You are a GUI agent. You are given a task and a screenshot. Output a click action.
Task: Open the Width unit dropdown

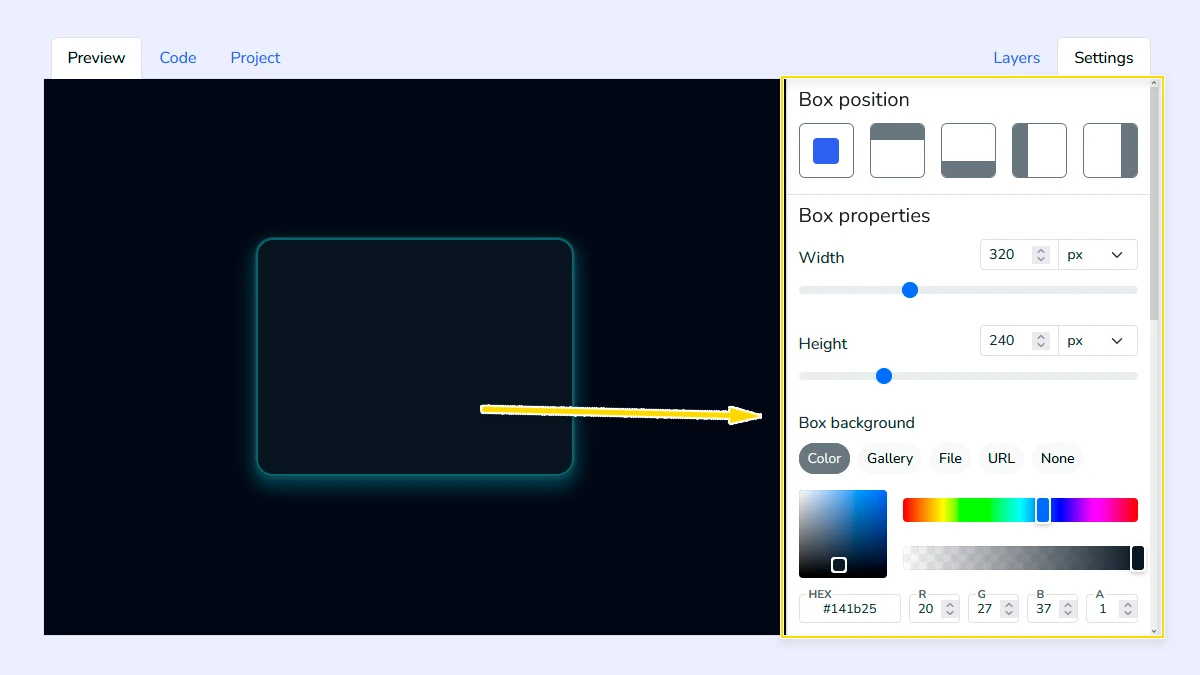(x=1098, y=254)
